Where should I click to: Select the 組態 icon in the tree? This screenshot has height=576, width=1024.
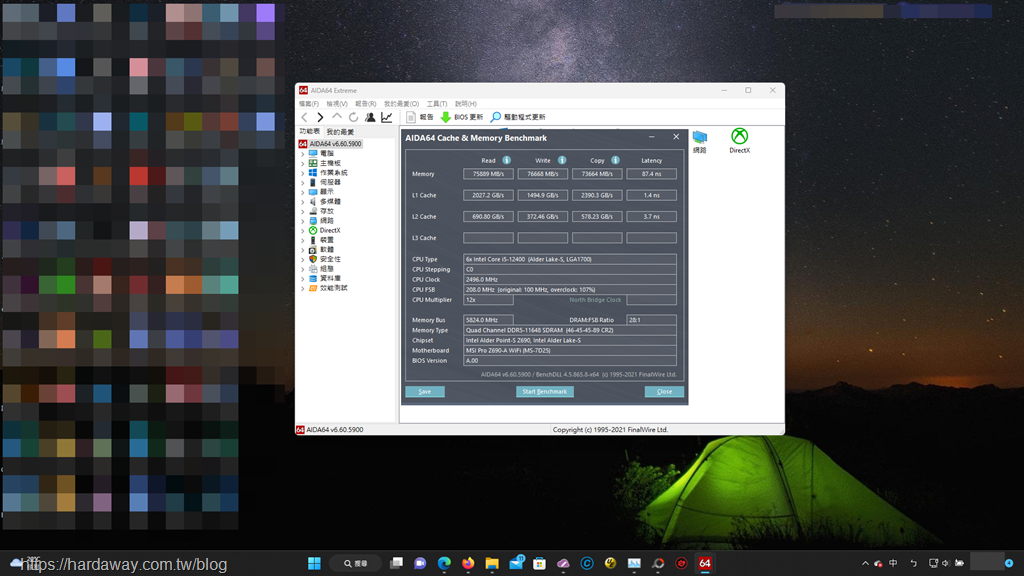(313, 268)
